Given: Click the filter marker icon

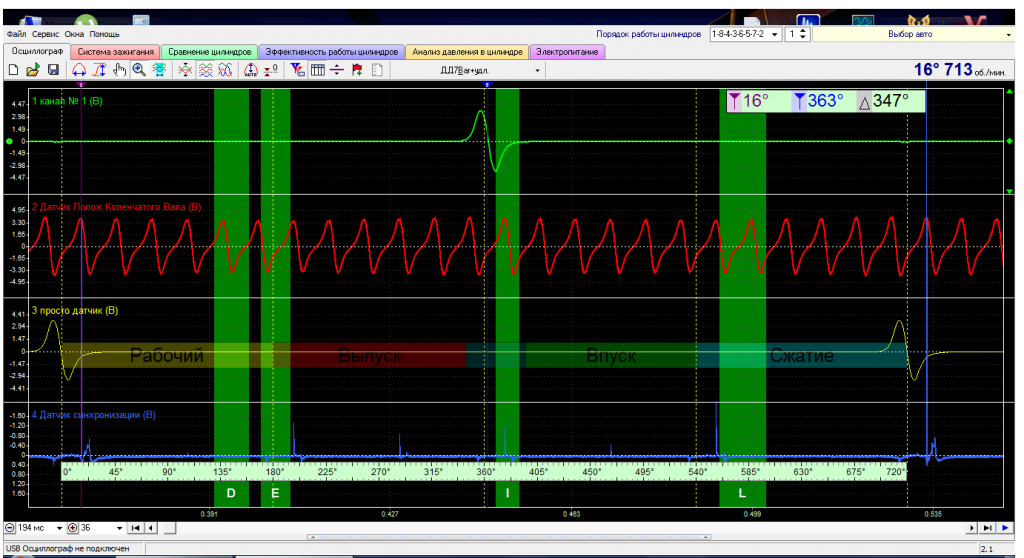Looking at the screenshot, I should pyautogui.click(x=297, y=70).
